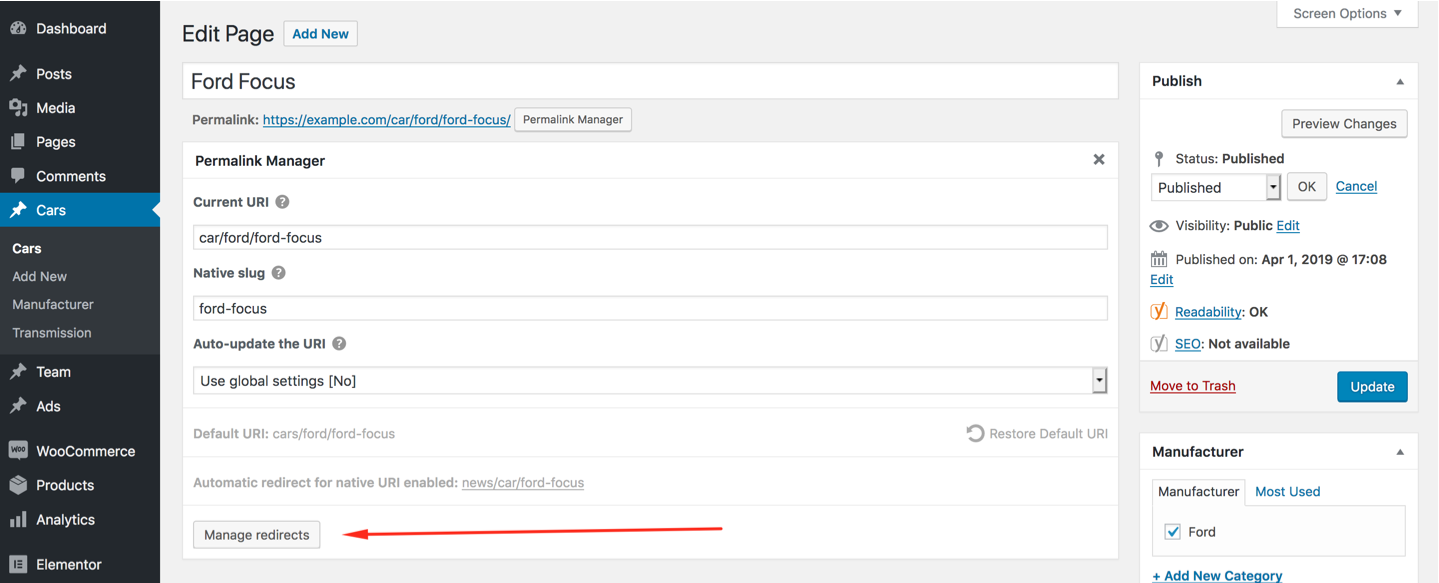1439x583 pixels.
Task: Click the Status key icon
Action: point(1159,158)
